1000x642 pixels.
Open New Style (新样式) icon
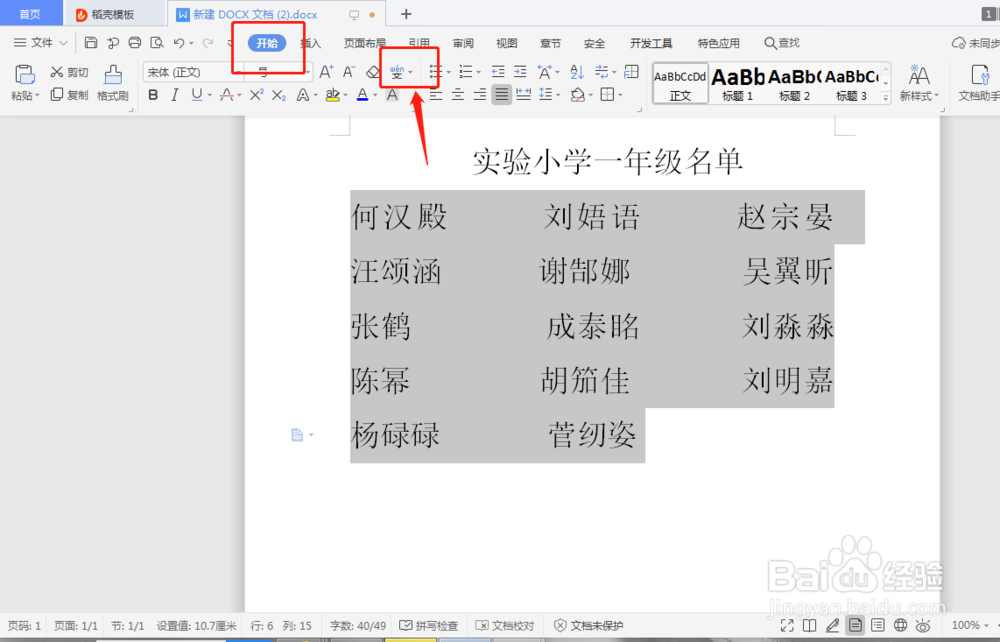click(x=919, y=83)
